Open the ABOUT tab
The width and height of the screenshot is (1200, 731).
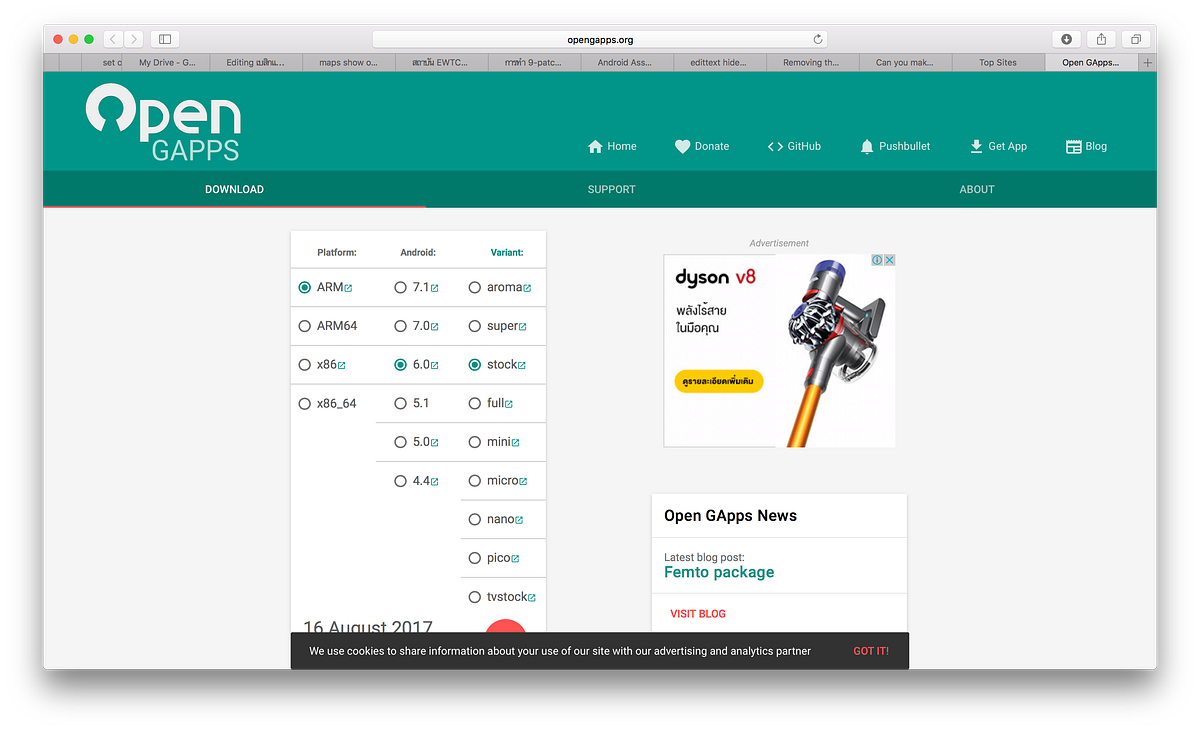point(977,189)
